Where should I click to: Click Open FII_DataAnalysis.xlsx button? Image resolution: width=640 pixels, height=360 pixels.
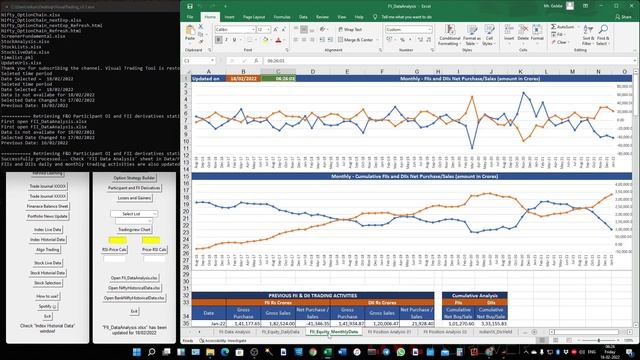[134, 278]
